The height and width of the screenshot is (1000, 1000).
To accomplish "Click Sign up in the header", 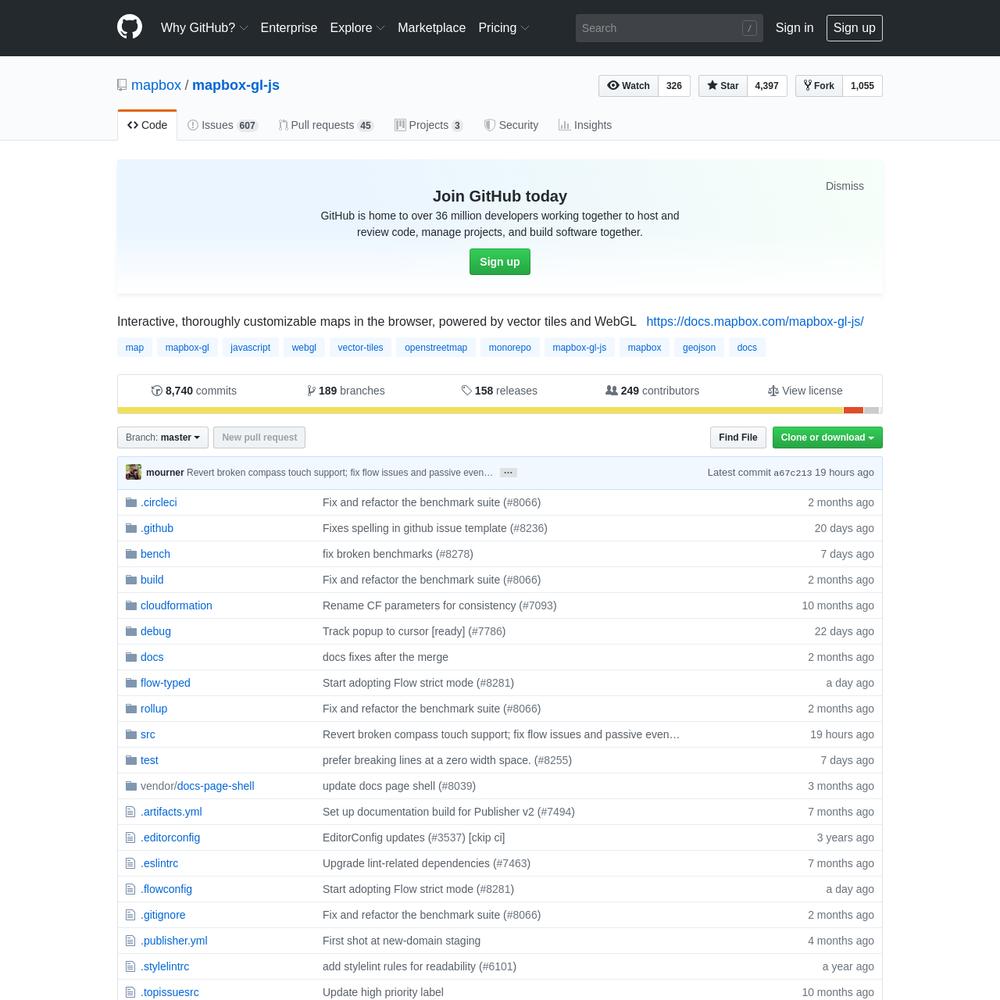I will 854,28.
